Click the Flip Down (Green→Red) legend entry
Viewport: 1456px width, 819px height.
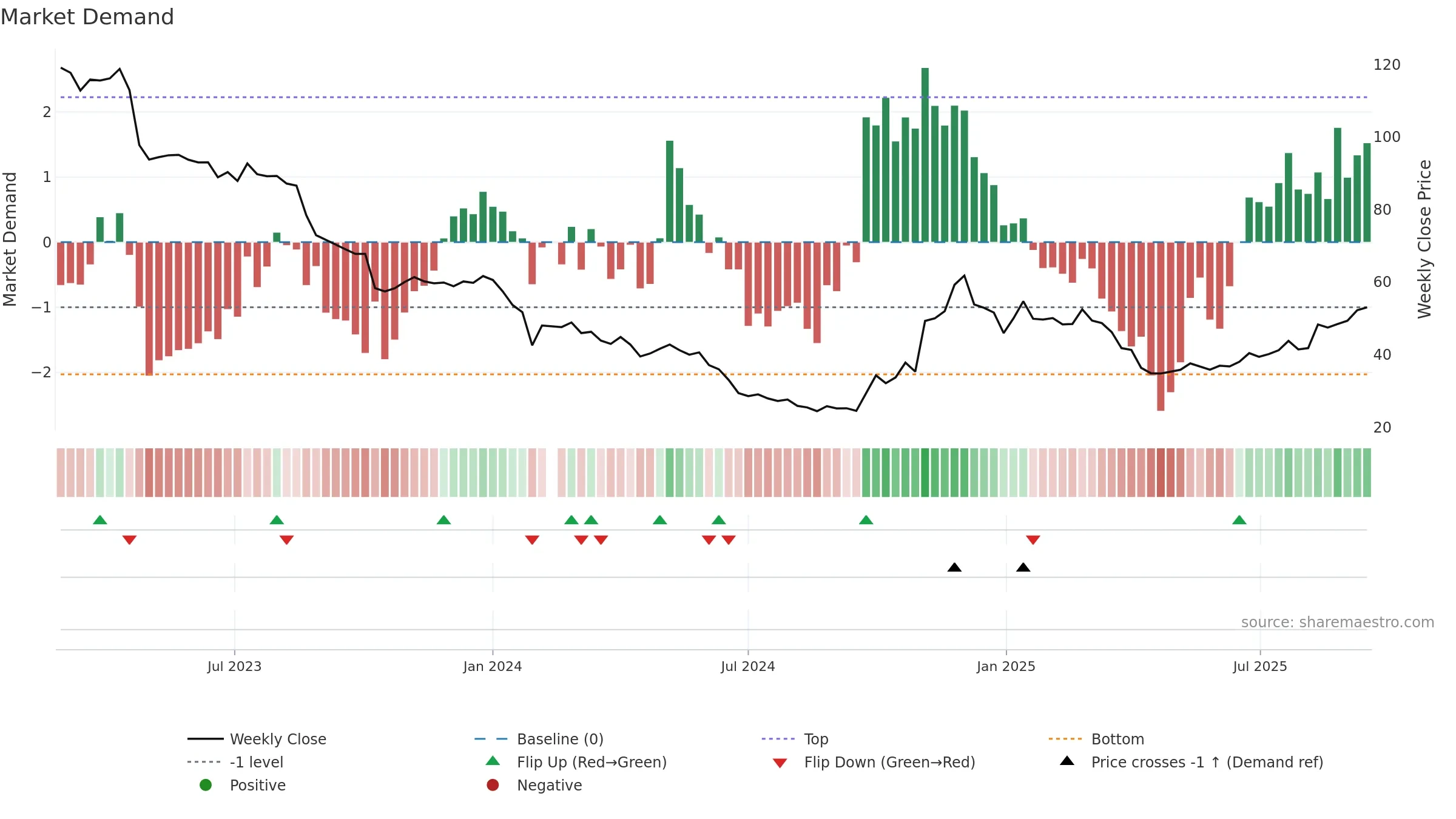click(x=874, y=762)
